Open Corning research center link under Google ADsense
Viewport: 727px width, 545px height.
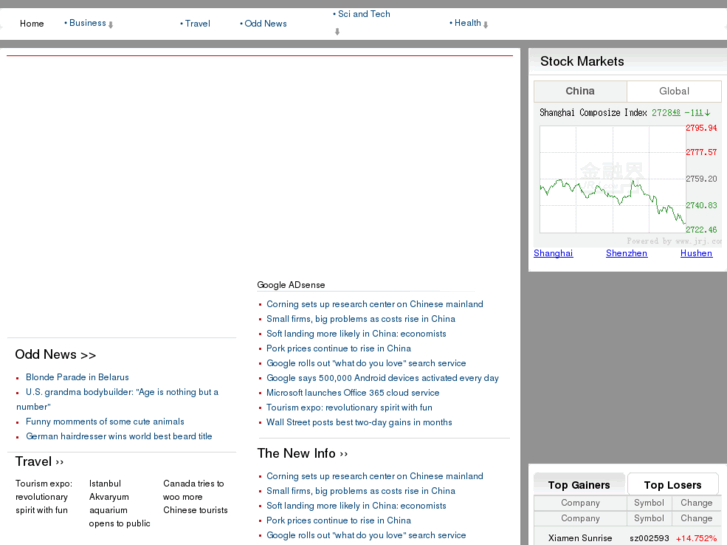pyautogui.click(x=375, y=304)
